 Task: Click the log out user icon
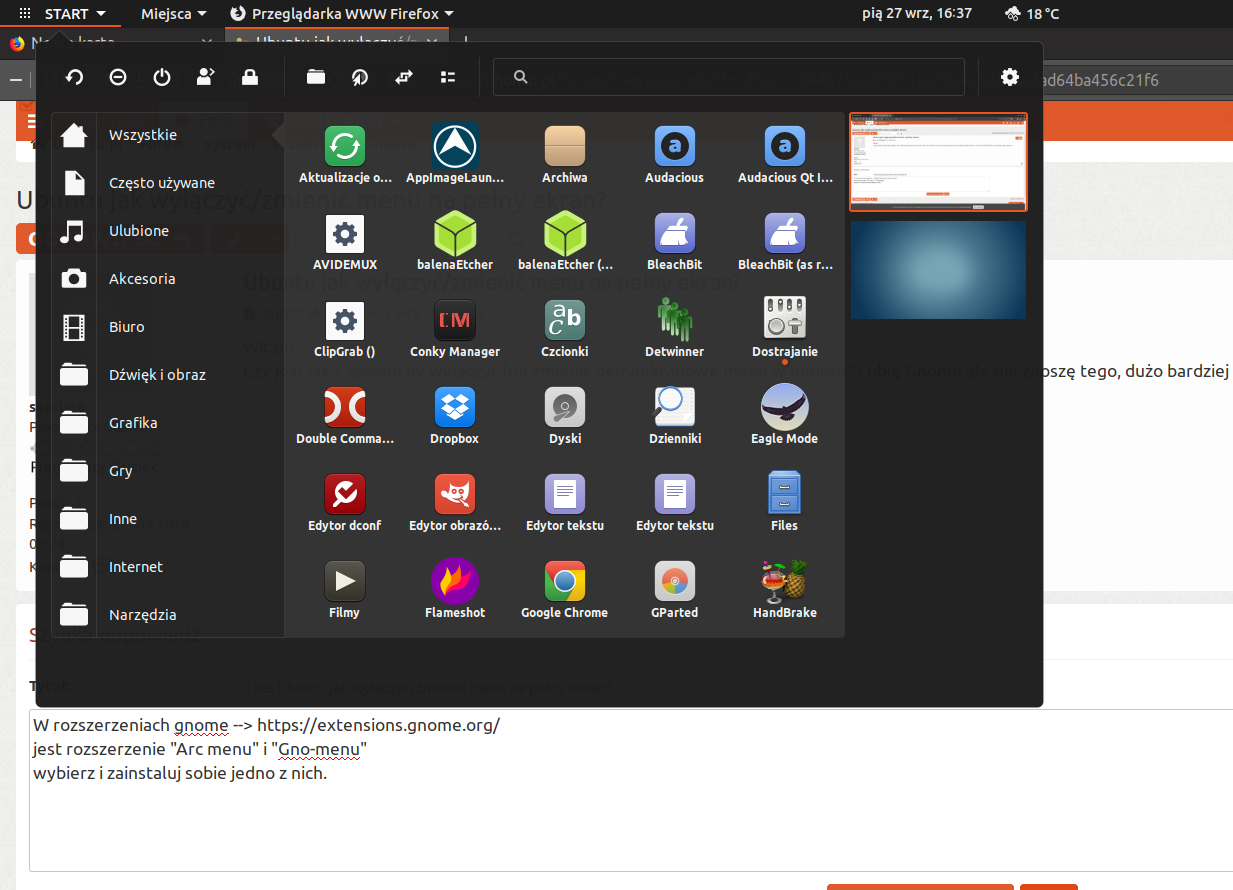pos(206,77)
